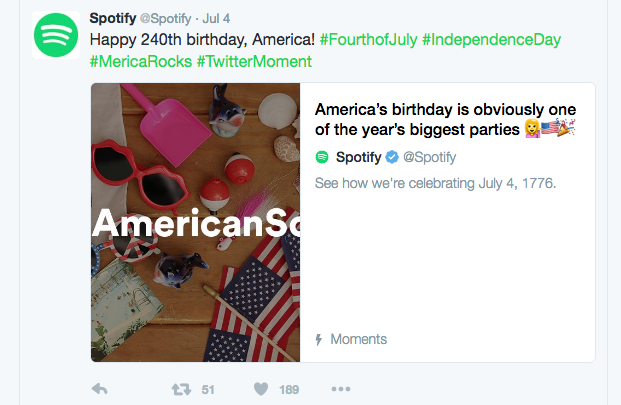Click the Moments lightning bolt icon
The height and width of the screenshot is (405, 621).
[x=319, y=339]
